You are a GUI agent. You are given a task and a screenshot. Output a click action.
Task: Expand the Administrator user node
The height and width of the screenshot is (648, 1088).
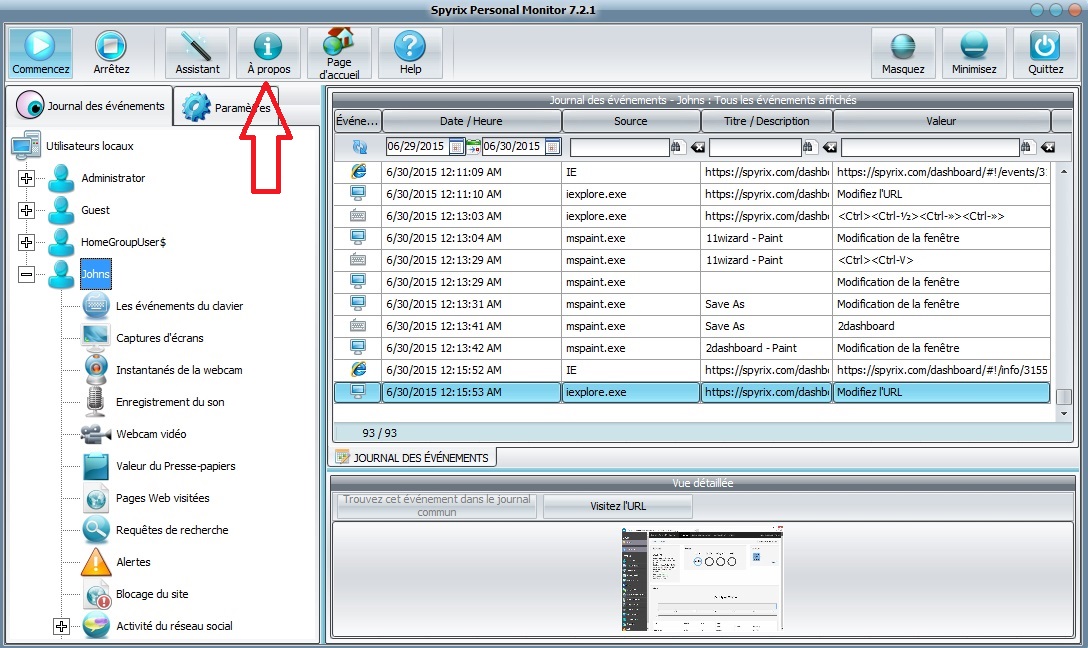pos(26,178)
